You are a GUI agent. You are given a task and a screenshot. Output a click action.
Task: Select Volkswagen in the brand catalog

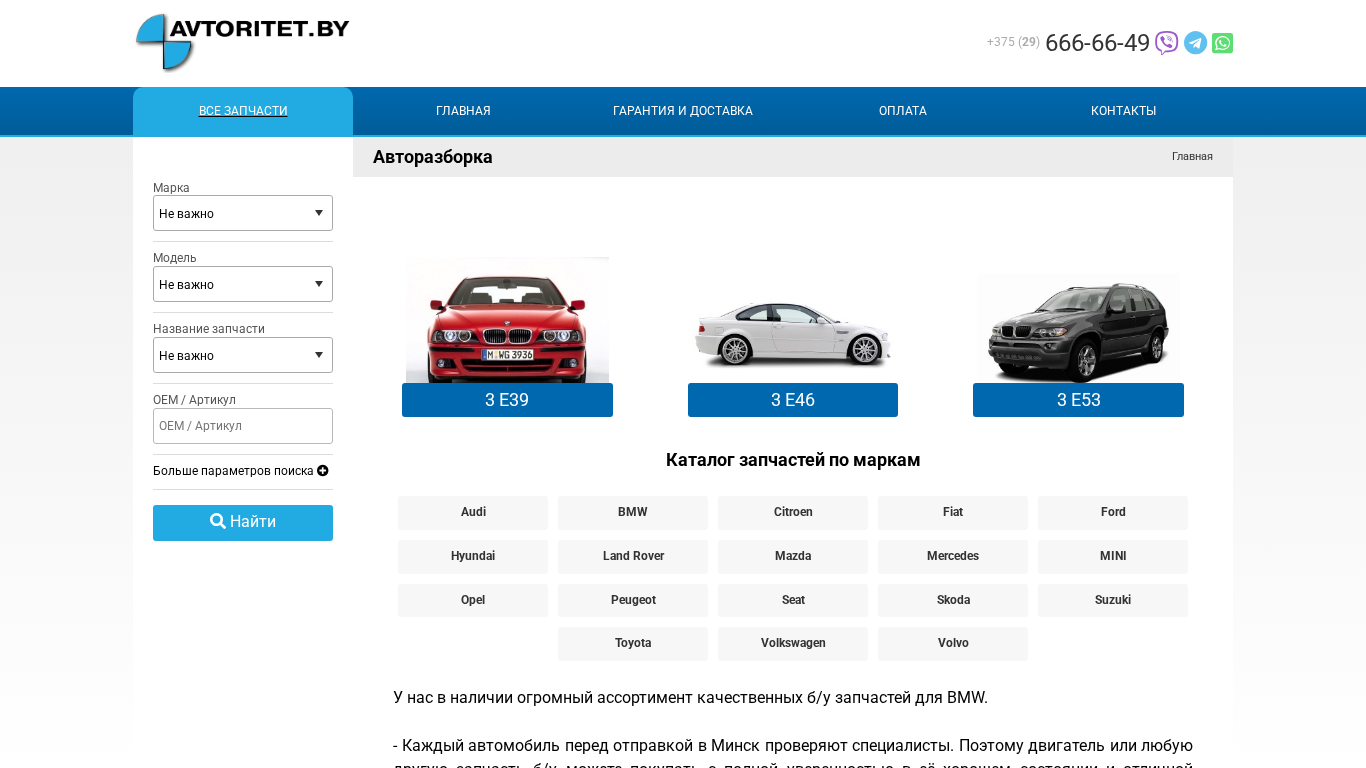click(793, 644)
